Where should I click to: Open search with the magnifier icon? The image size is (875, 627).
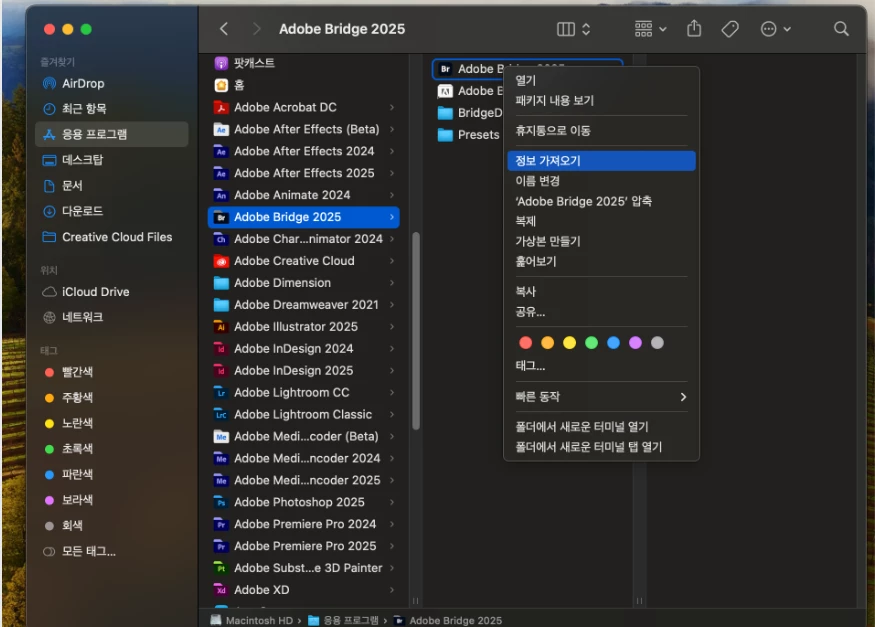841,29
